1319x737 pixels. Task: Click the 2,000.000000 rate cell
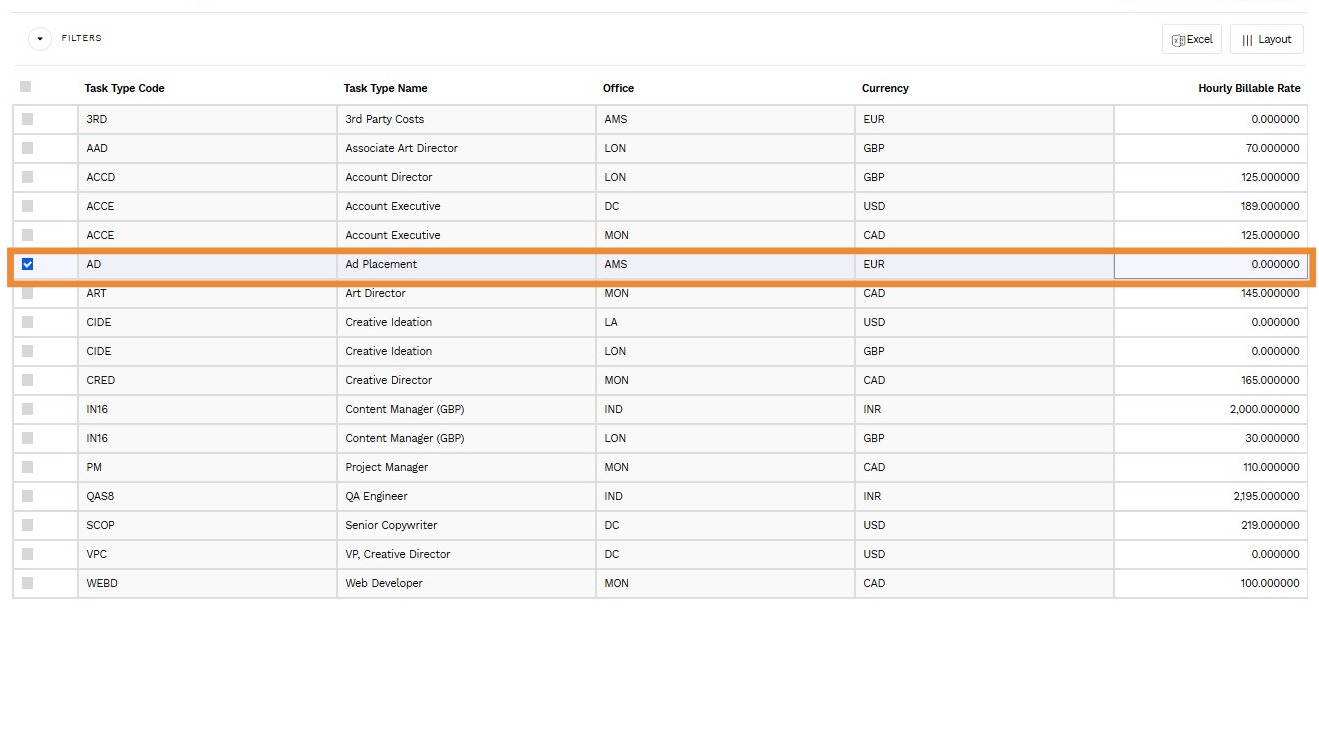tap(1210, 409)
